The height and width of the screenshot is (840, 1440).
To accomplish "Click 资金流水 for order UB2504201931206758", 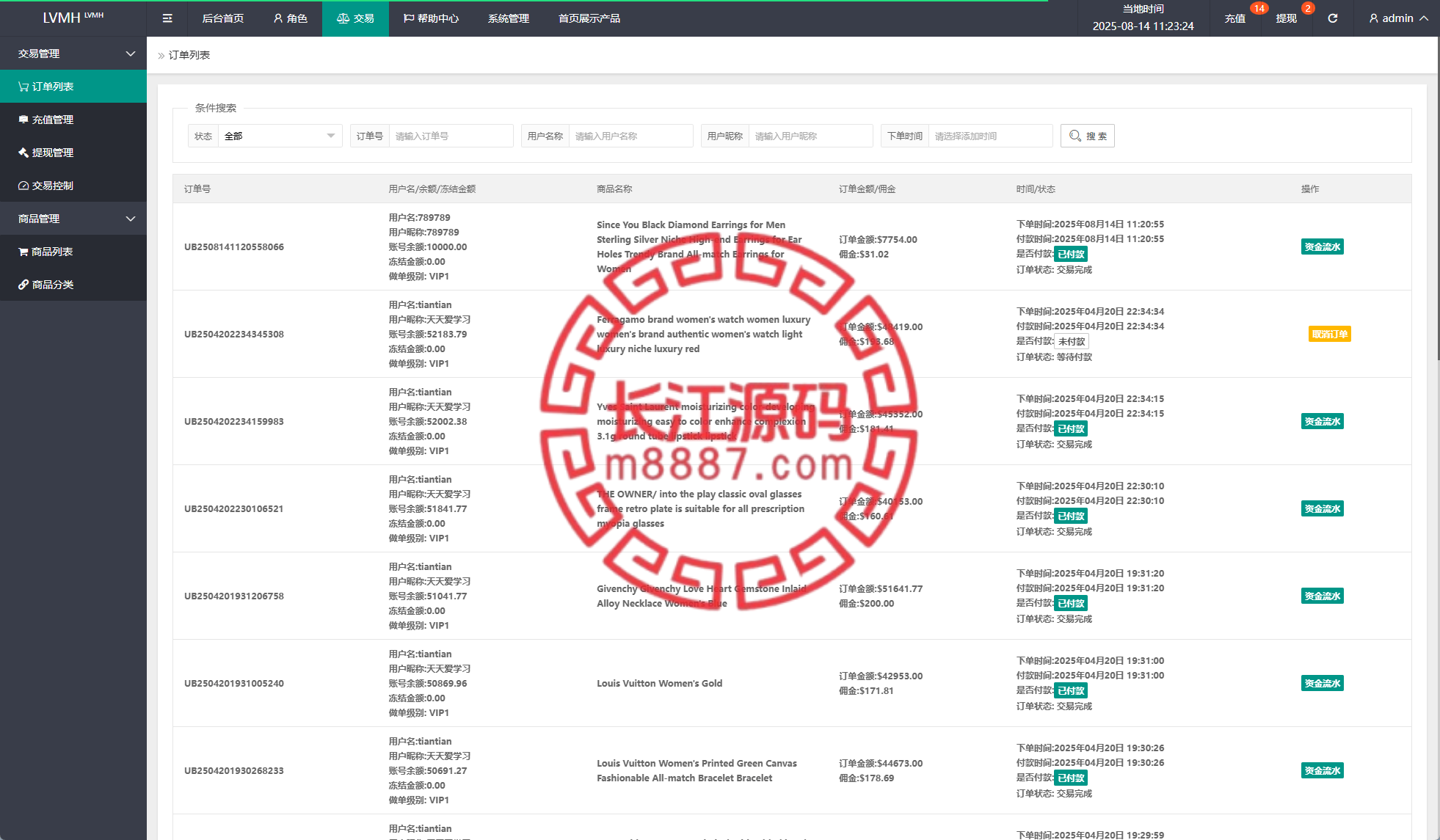I will point(1323,596).
